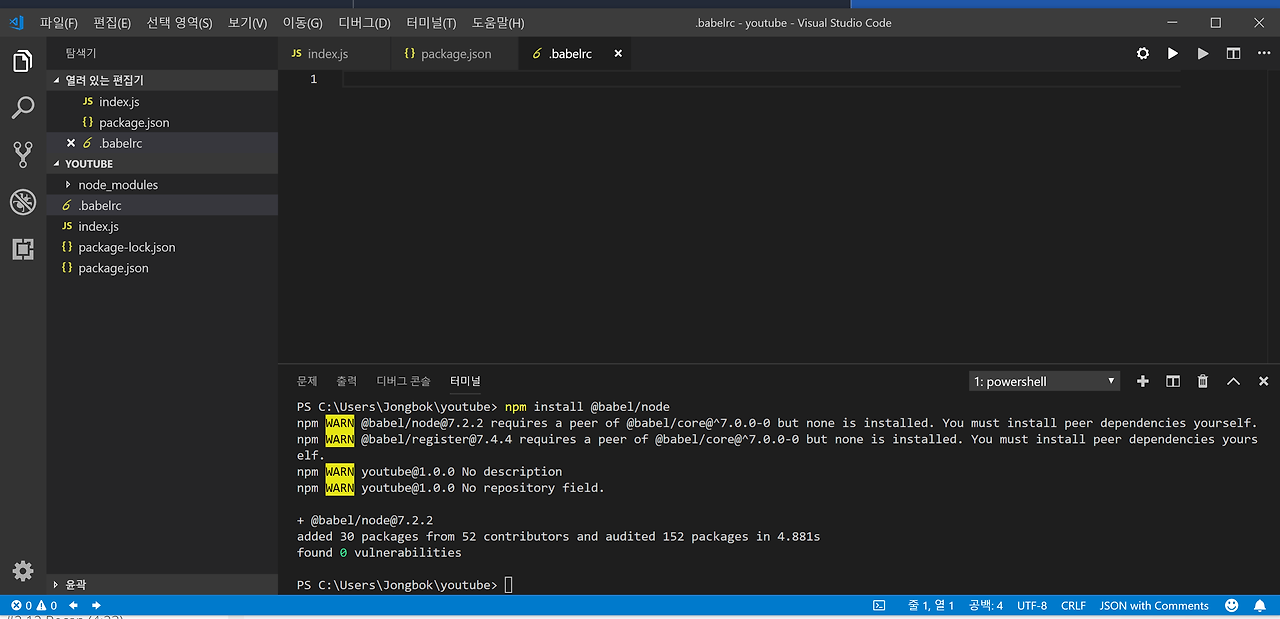Switch to the Output (출력) panel tab
This screenshot has width=1280, height=619.
346,381
